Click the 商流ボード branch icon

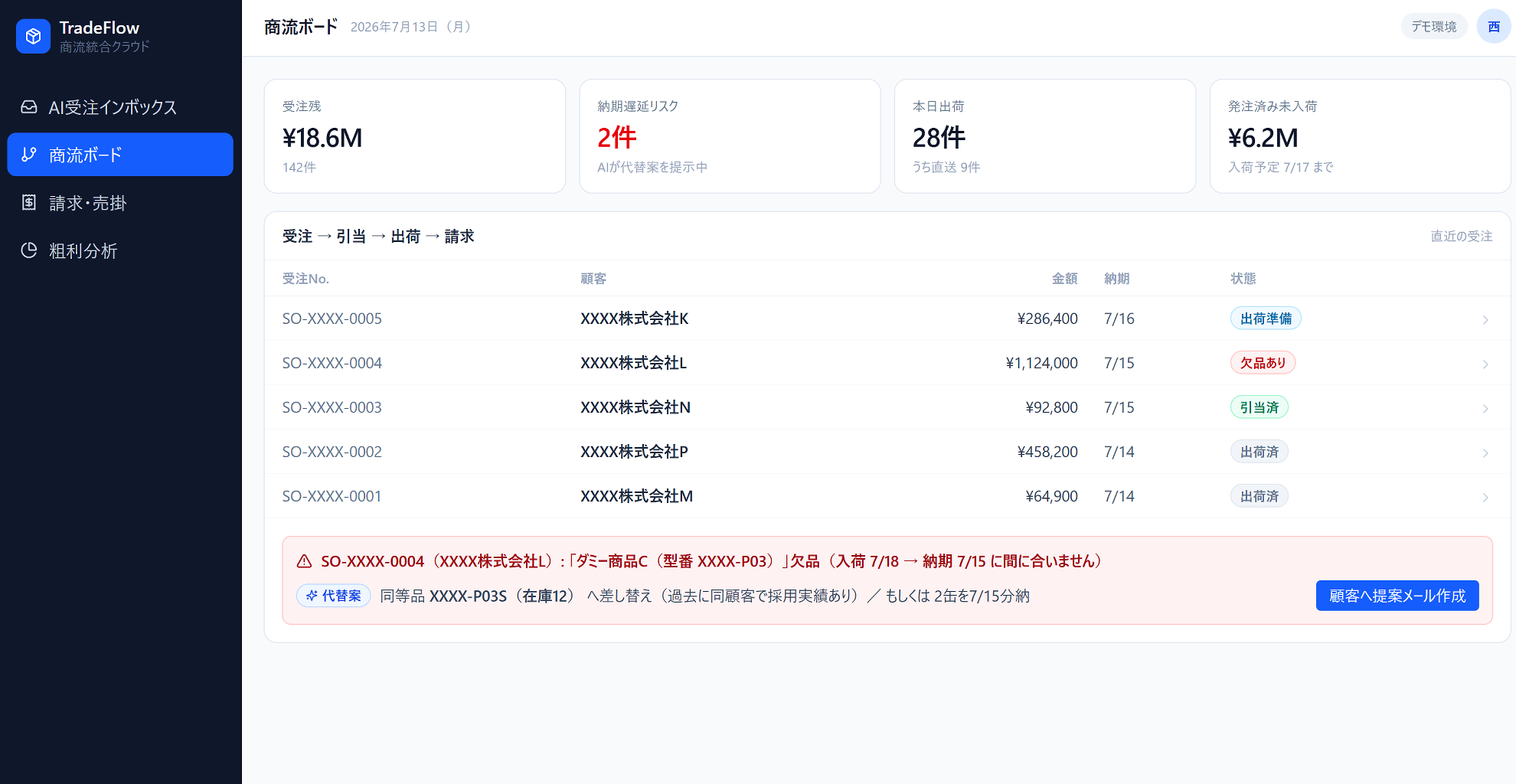(x=29, y=155)
